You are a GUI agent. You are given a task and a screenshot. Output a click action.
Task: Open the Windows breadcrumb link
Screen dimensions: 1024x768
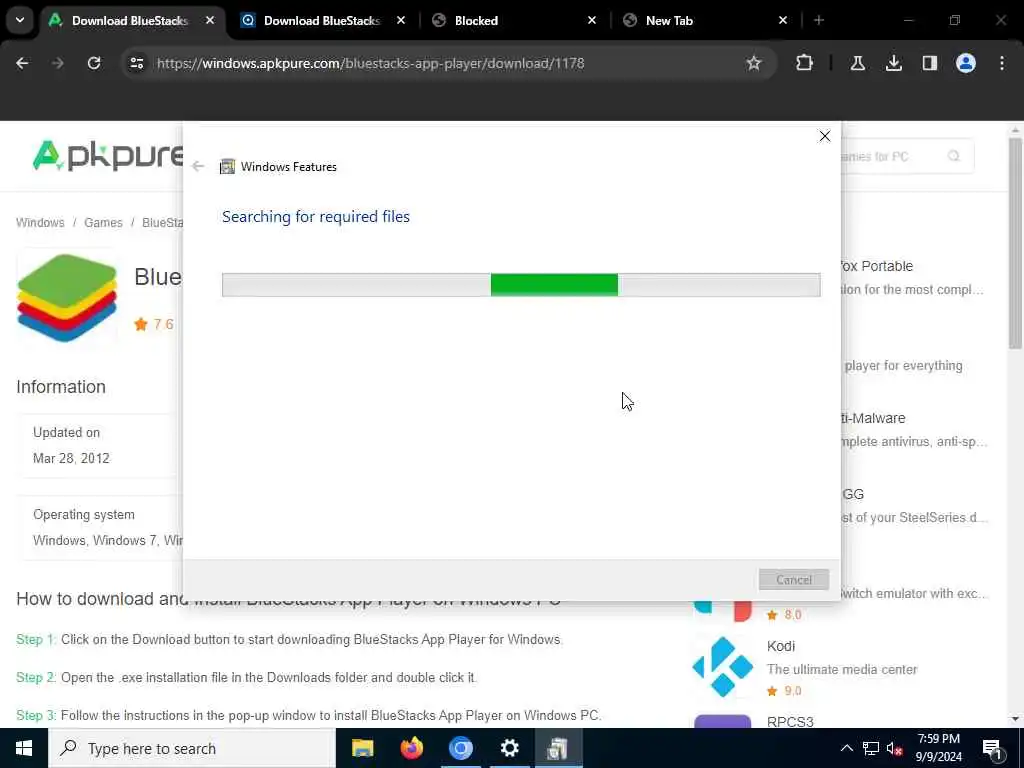(40, 223)
